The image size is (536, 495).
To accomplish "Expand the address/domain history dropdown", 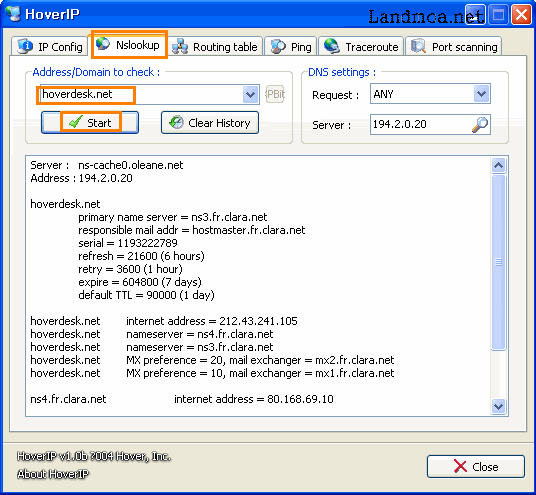I will point(250,94).
